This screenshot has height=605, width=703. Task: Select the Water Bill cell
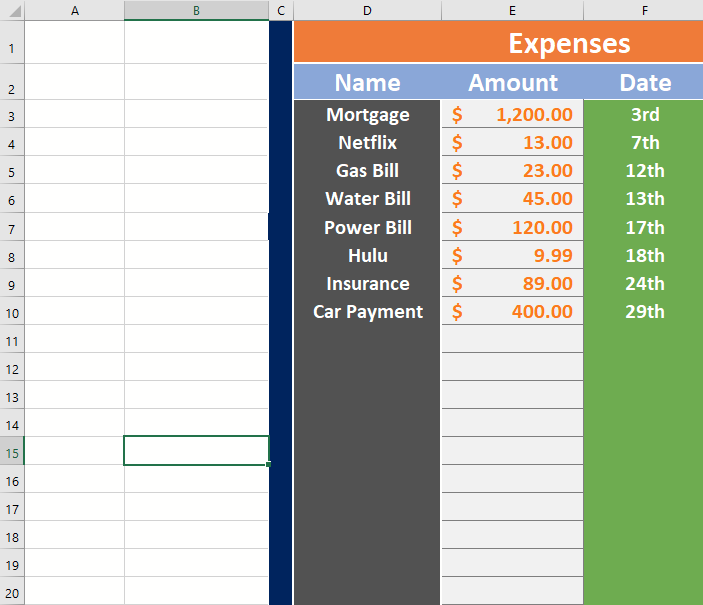[x=367, y=198]
